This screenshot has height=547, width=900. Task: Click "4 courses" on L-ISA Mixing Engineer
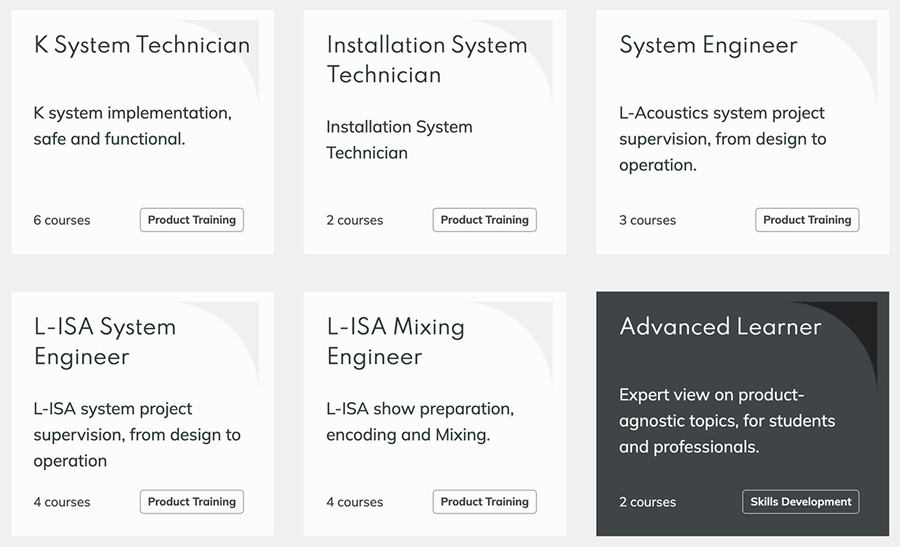(355, 502)
